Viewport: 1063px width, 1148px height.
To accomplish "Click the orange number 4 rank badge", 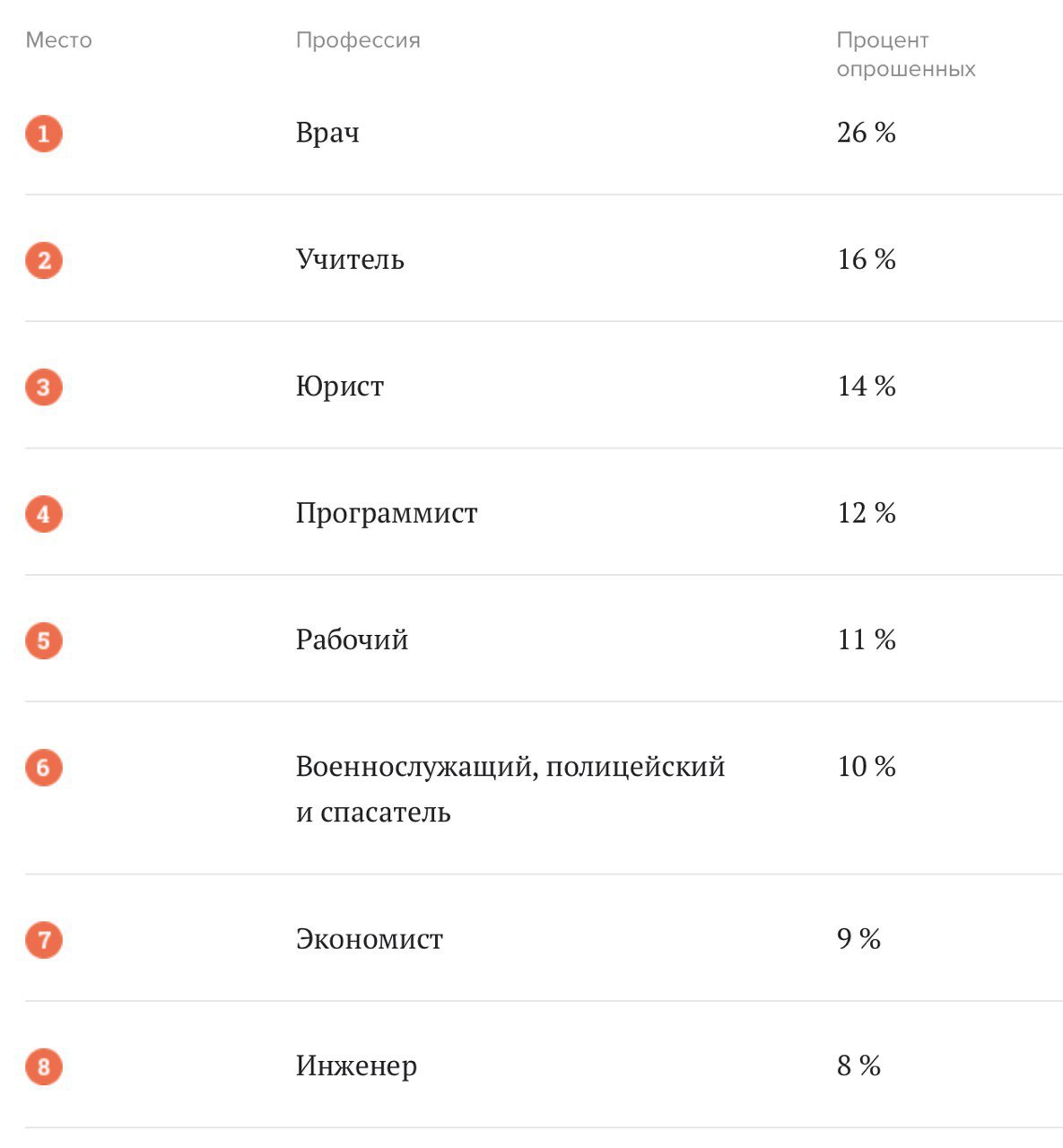I will click(43, 515).
